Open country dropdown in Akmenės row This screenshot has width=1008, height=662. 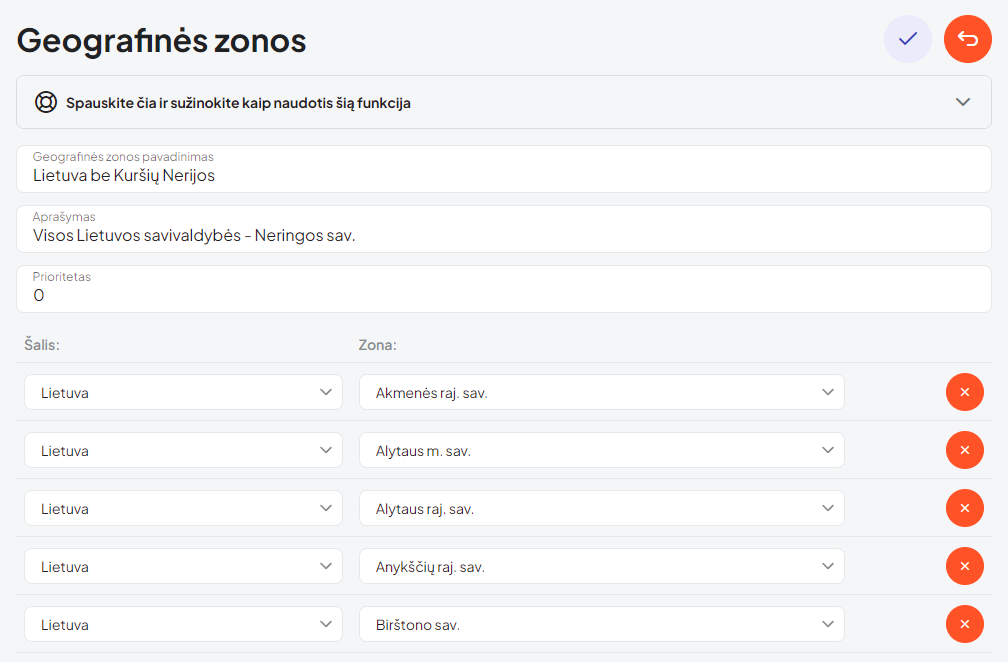(183, 392)
